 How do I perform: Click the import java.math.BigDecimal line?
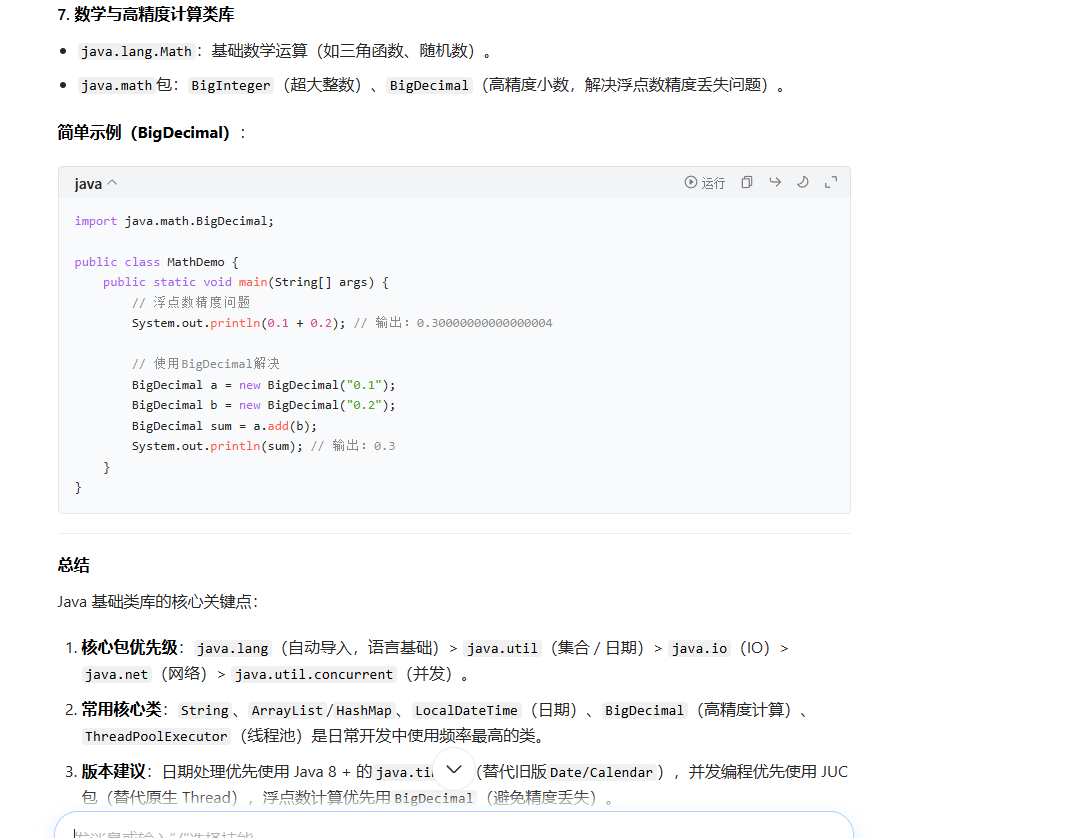point(174,221)
